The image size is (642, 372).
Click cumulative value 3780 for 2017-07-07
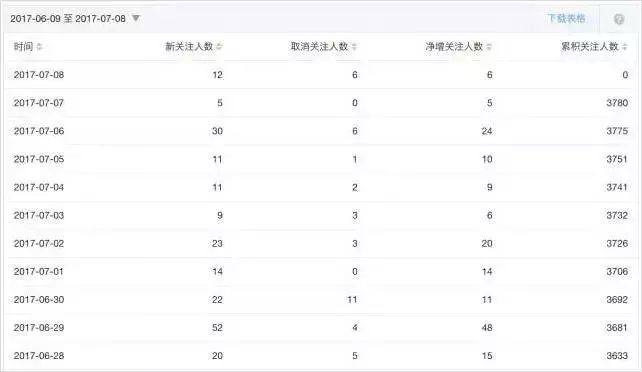click(x=617, y=103)
